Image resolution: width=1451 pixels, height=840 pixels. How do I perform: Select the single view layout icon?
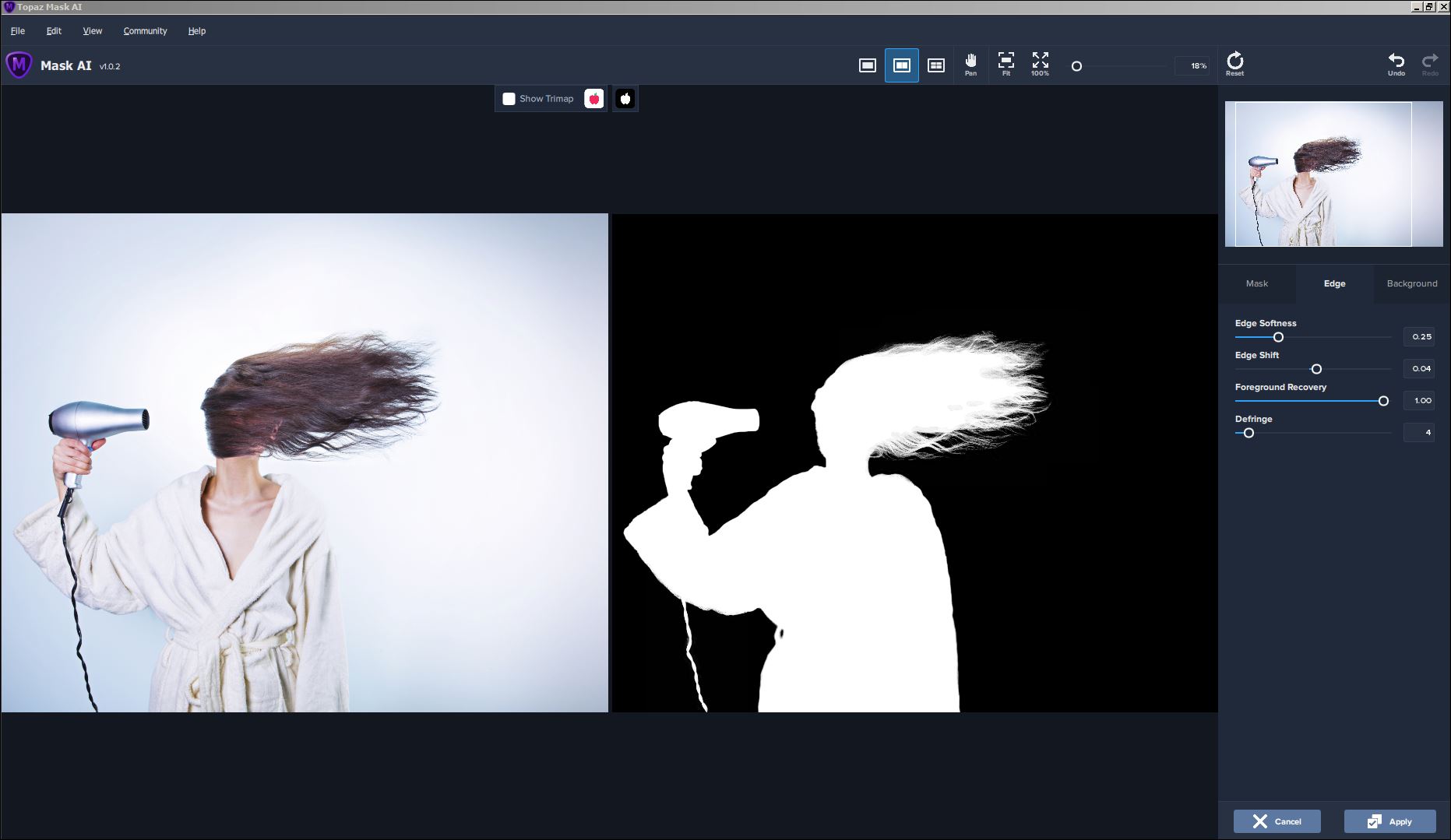coord(867,65)
